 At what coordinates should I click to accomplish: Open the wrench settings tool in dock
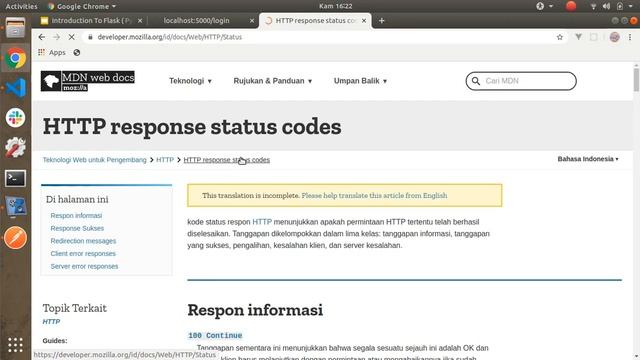[15, 147]
